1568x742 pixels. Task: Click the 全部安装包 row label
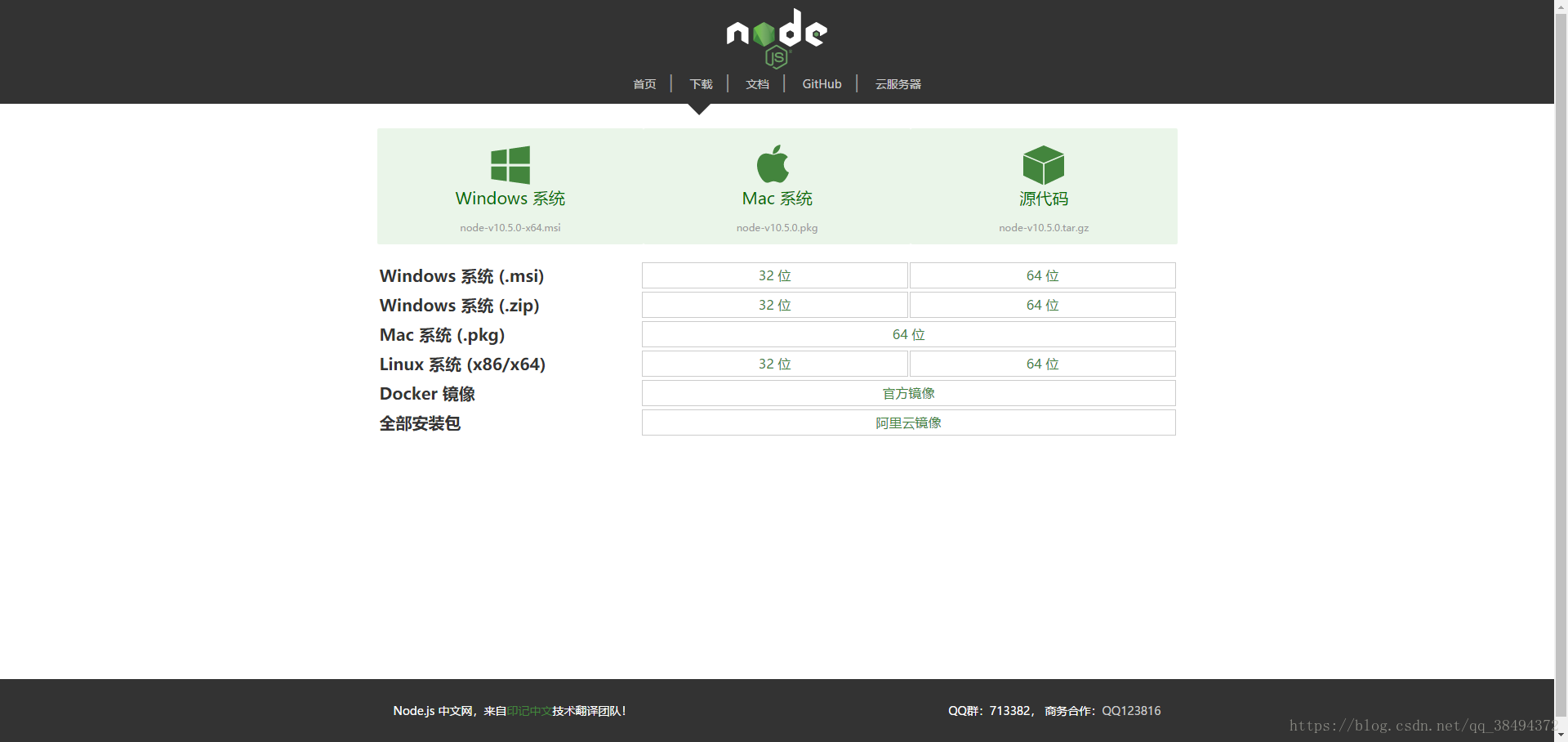click(420, 423)
